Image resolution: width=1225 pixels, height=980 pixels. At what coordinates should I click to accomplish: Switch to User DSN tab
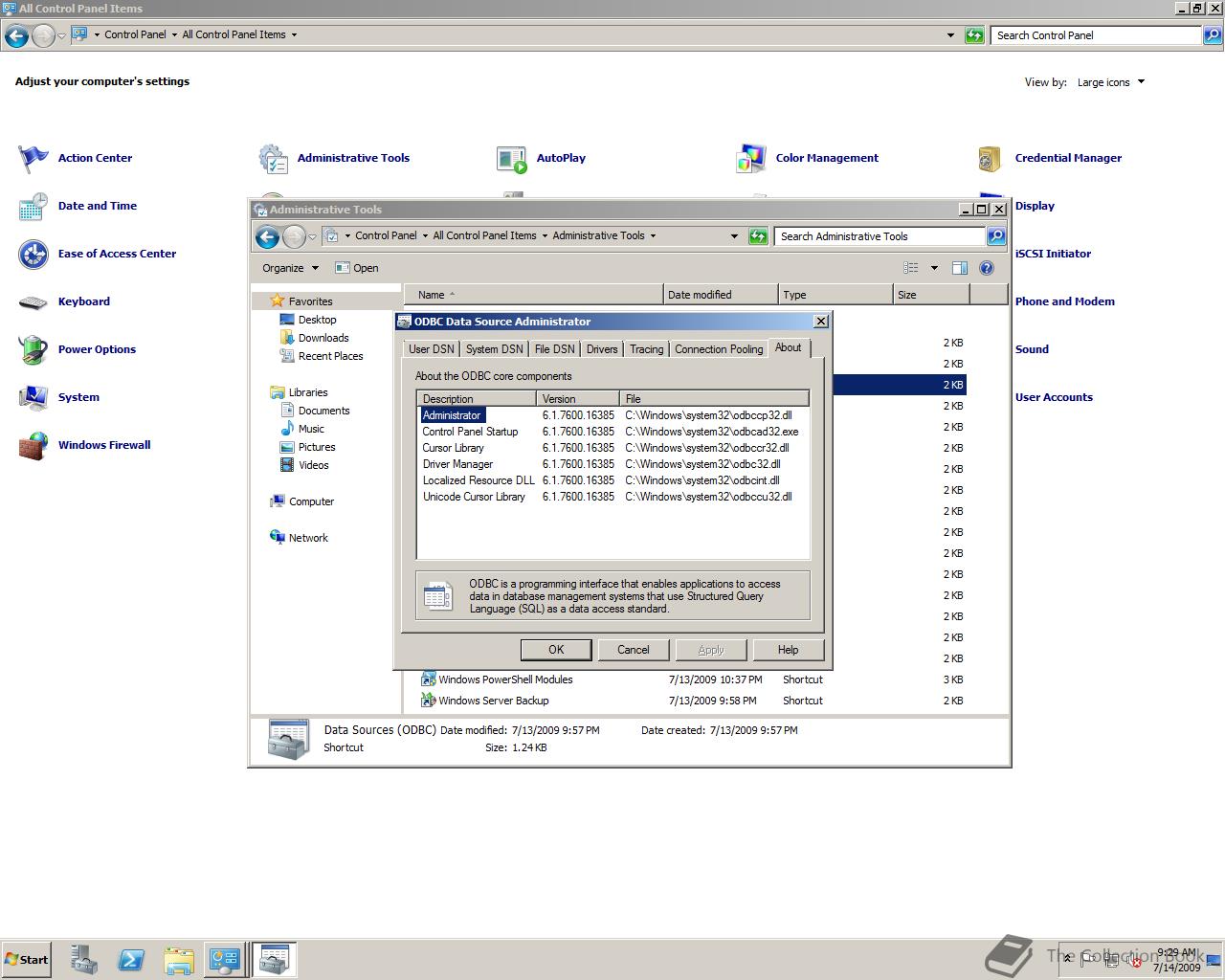click(432, 349)
